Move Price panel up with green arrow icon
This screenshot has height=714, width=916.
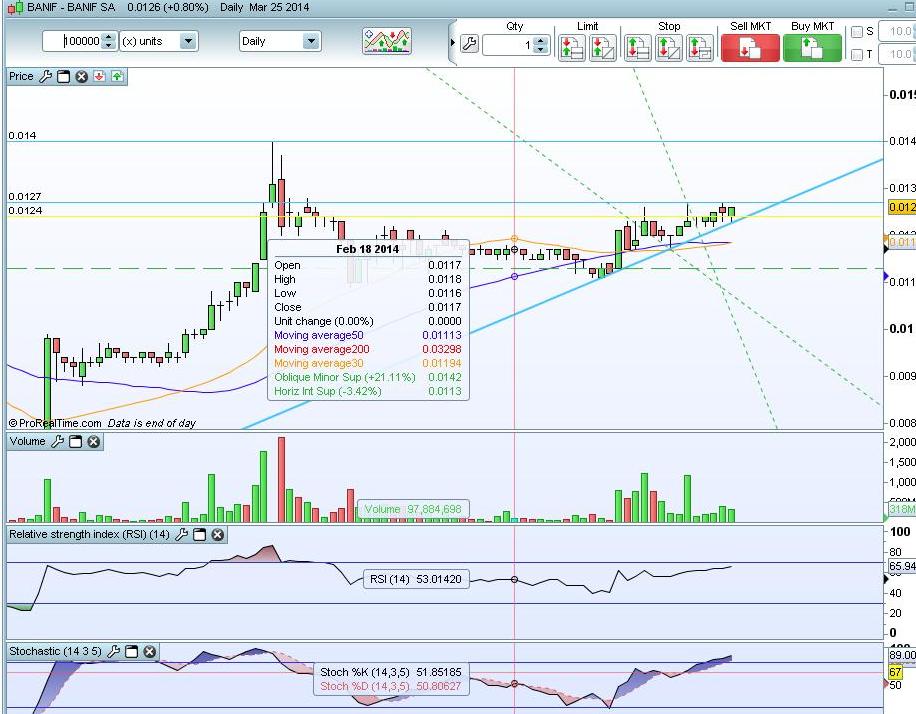(x=117, y=76)
